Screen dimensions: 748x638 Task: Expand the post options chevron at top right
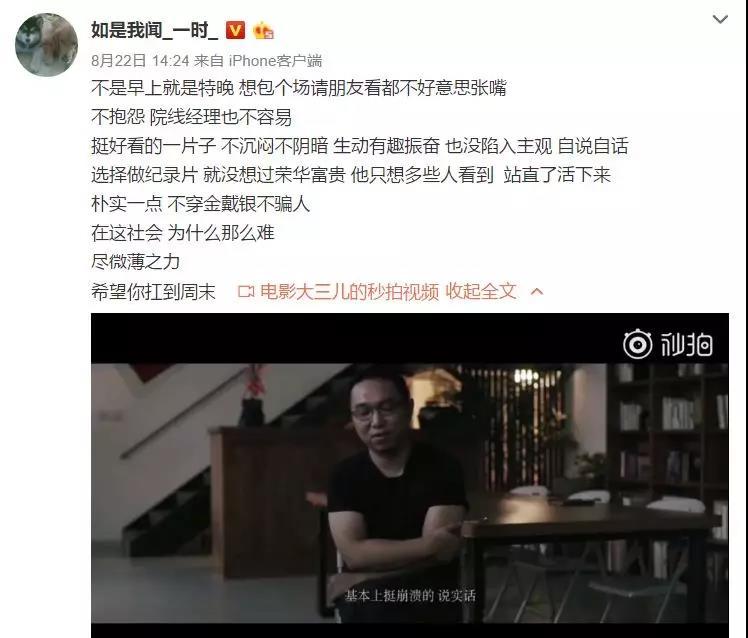720,19
